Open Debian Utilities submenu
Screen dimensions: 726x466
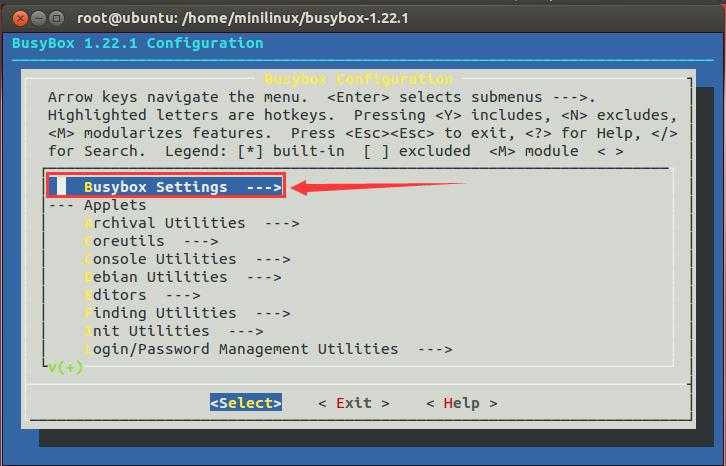click(x=182, y=277)
